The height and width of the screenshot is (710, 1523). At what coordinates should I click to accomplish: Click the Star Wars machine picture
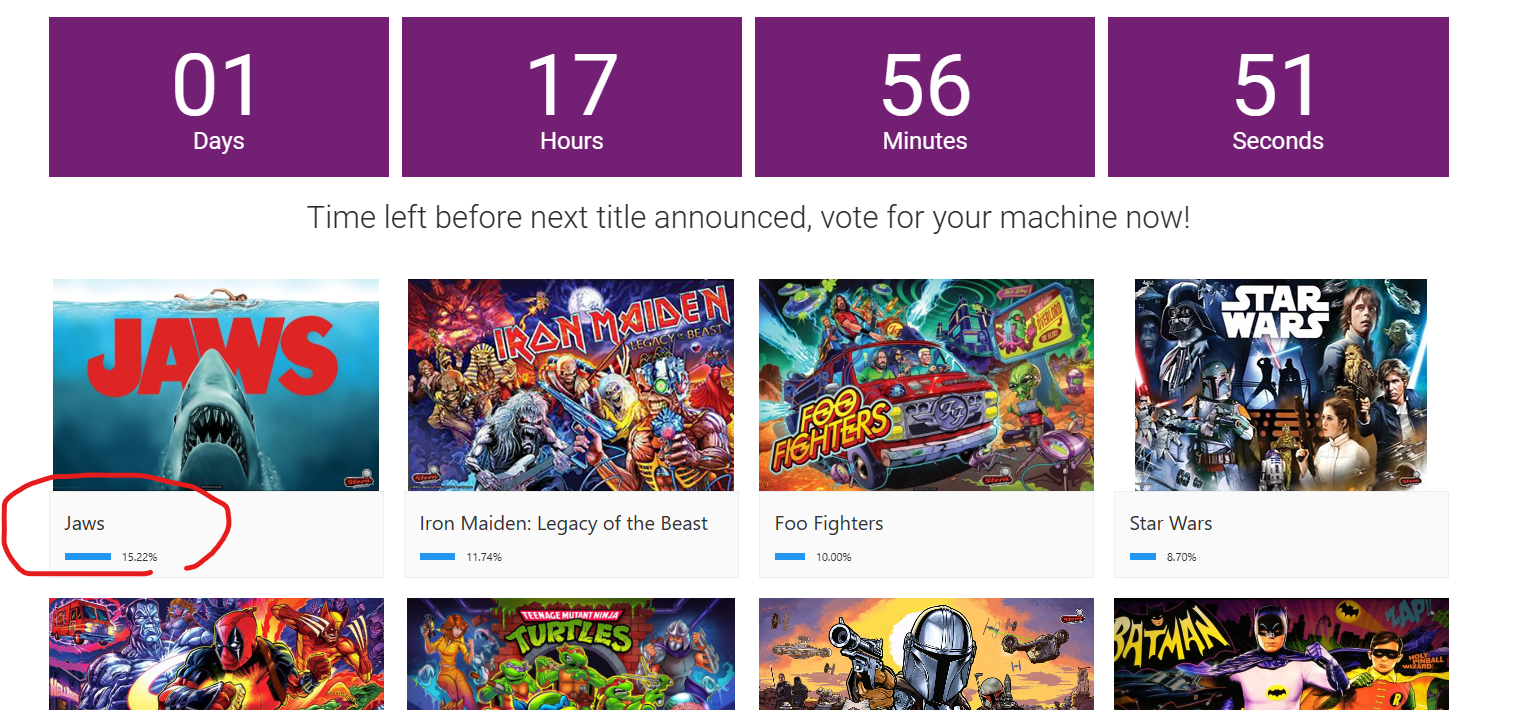1280,385
